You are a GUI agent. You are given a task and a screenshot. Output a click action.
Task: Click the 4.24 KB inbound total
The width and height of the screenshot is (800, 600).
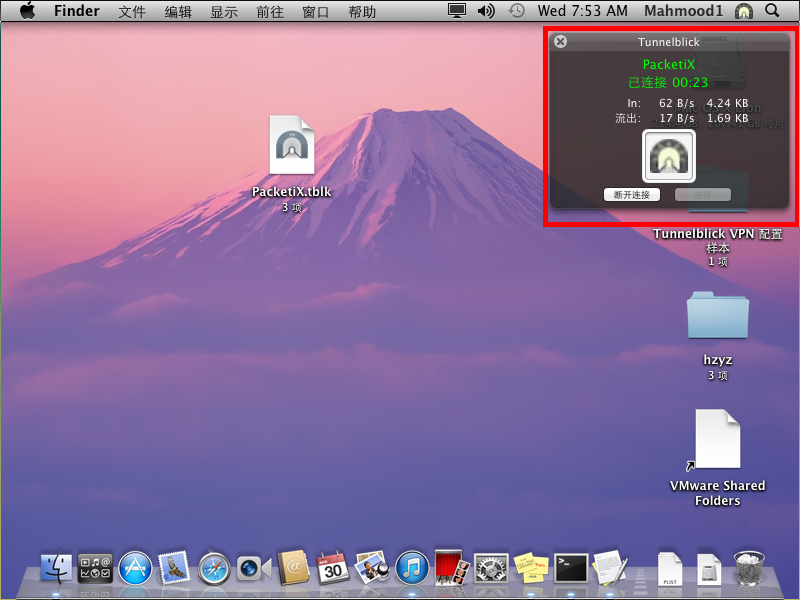click(727, 103)
